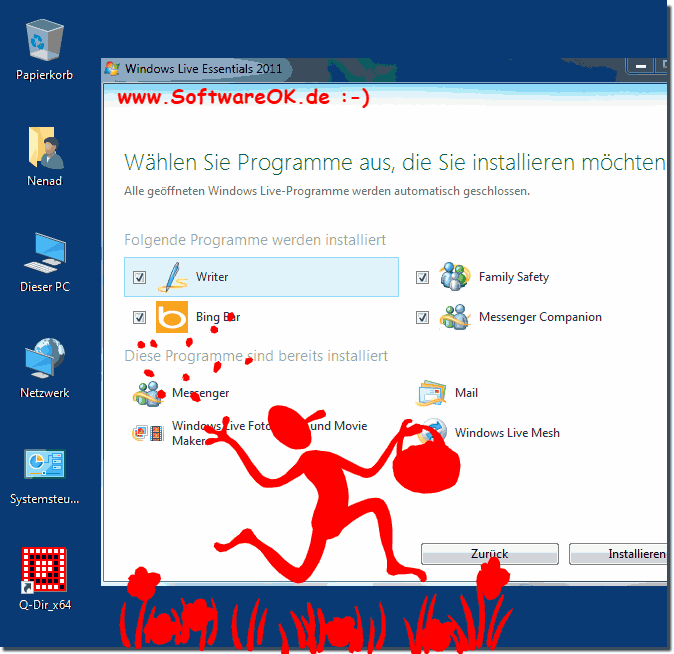This screenshot has width=674, height=654.
Task: Uncheck the Bing Bar checkbox
Action: click(x=139, y=318)
